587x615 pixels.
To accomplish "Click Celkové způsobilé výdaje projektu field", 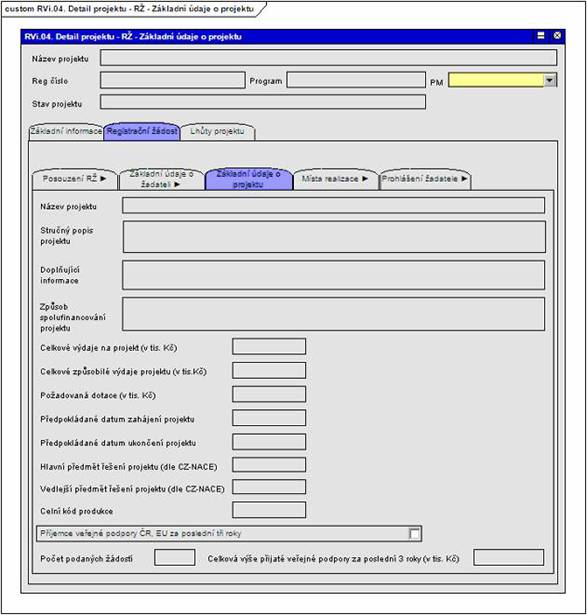I will 269,371.
